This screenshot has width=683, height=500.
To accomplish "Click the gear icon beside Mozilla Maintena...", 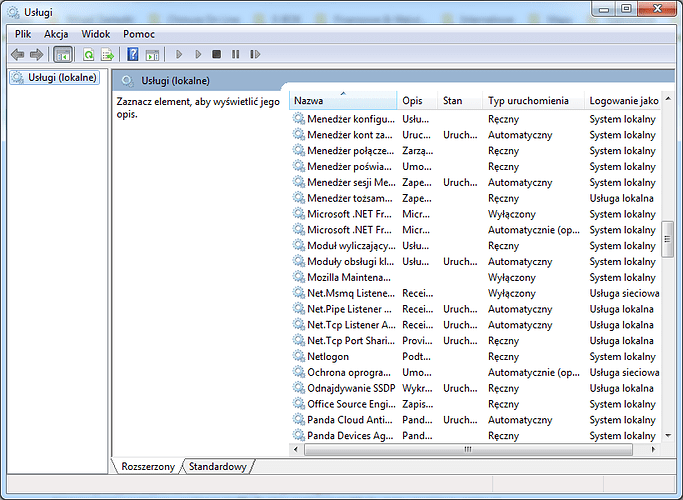I will click(298, 277).
